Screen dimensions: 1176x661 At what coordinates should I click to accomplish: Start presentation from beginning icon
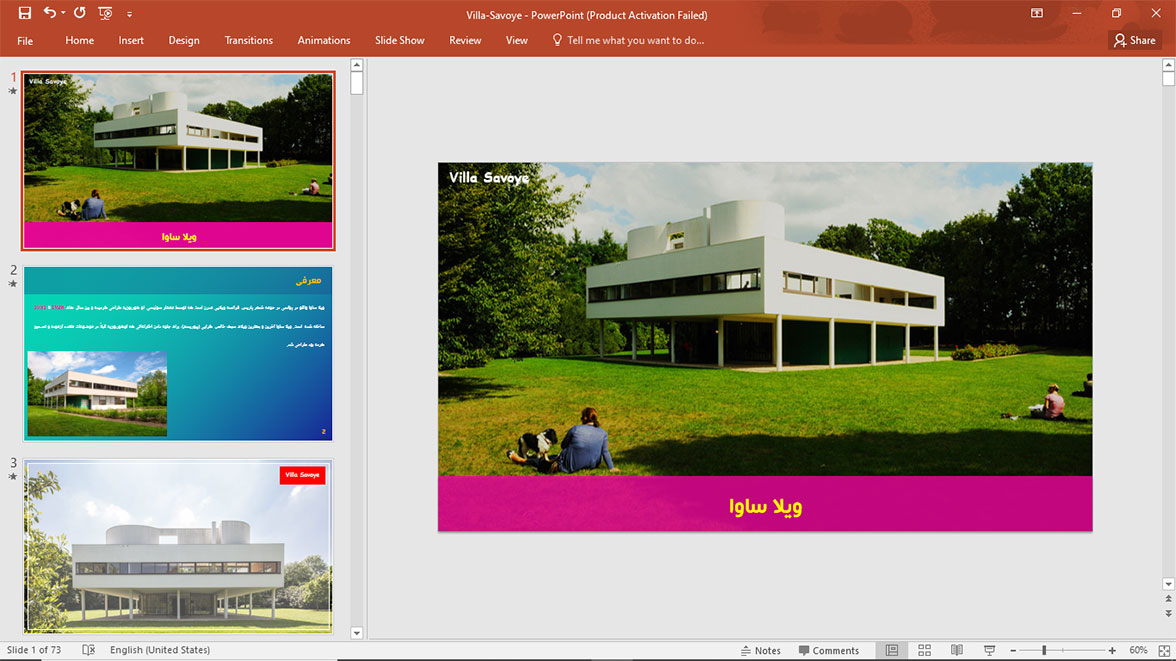(x=105, y=14)
